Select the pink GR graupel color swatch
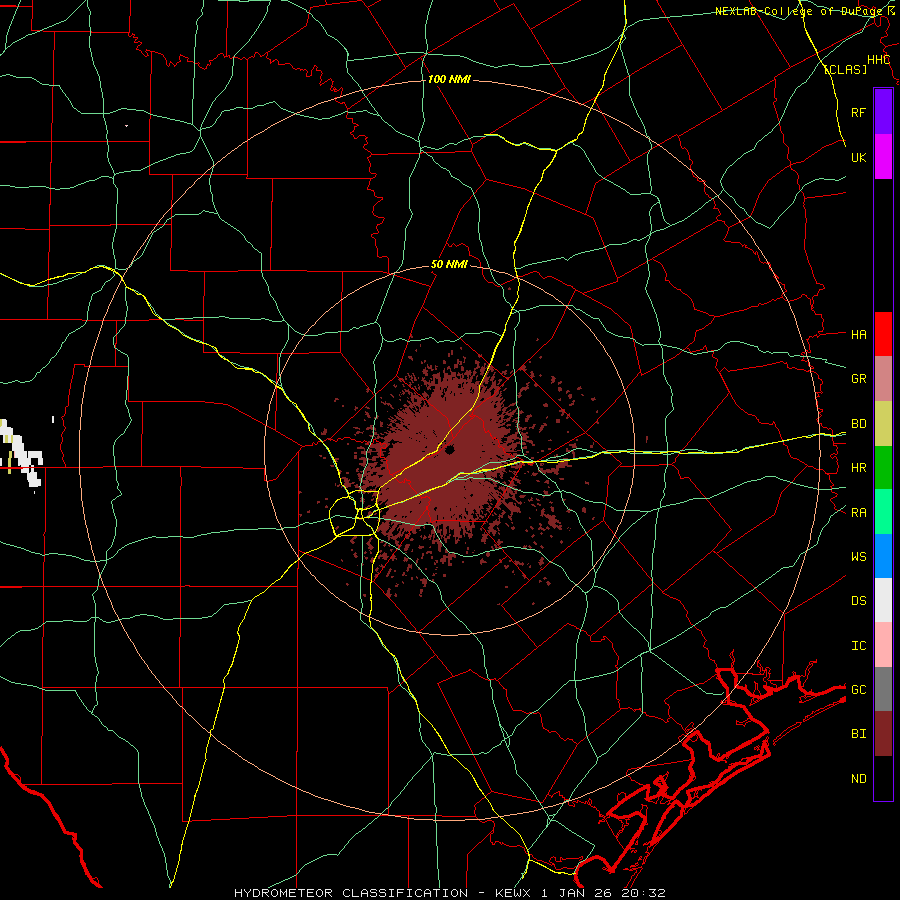Image resolution: width=900 pixels, height=900 pixels. pos(883,379)
